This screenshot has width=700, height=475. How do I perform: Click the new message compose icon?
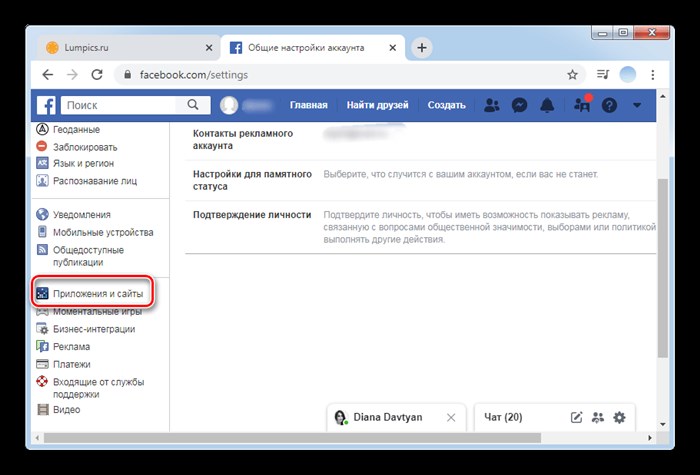click(576, 417)
